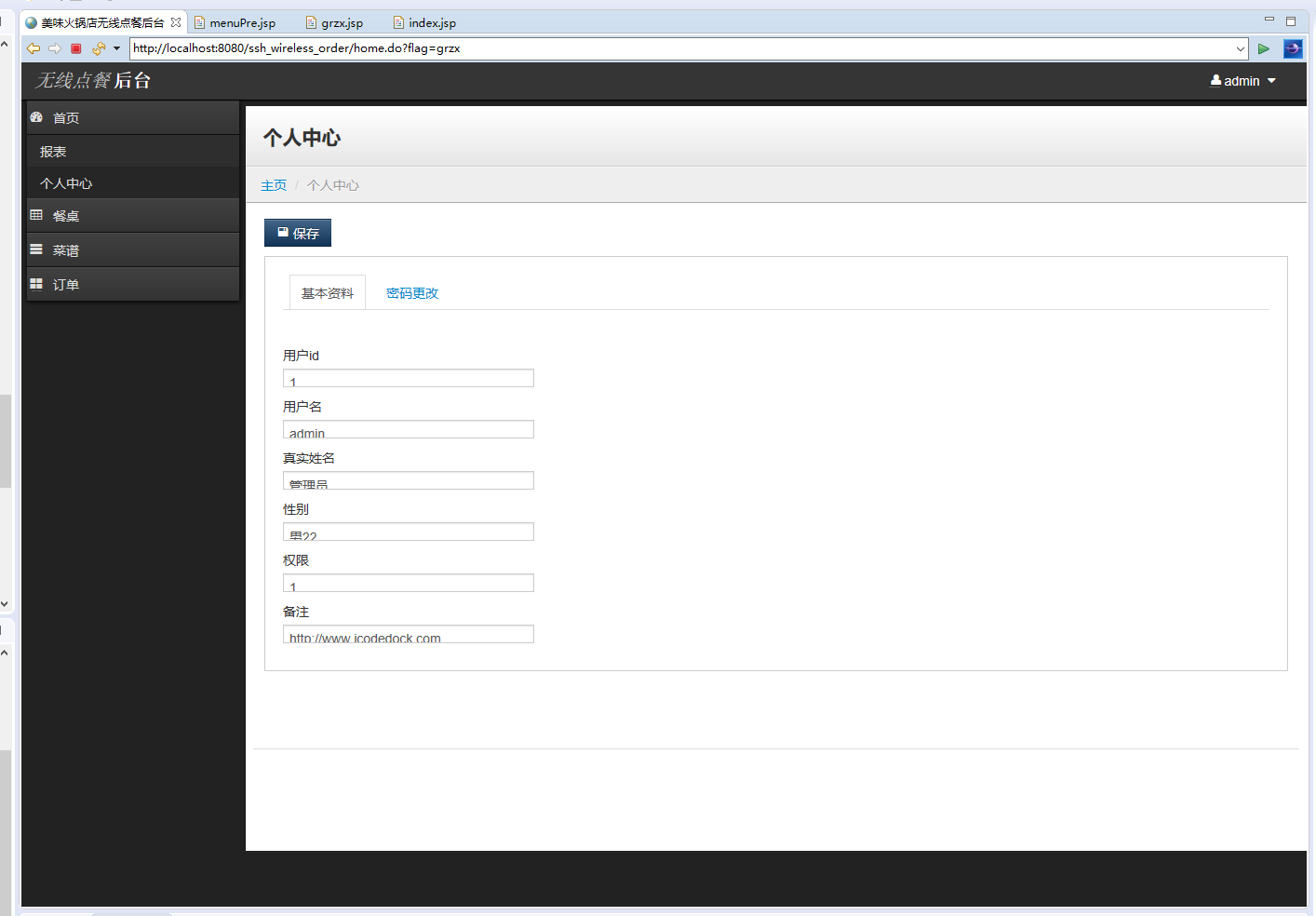Select the 美味火锅店无线点餐后台 browser tab
Viewport: 1316px width, 916px height.
(102, 22)
